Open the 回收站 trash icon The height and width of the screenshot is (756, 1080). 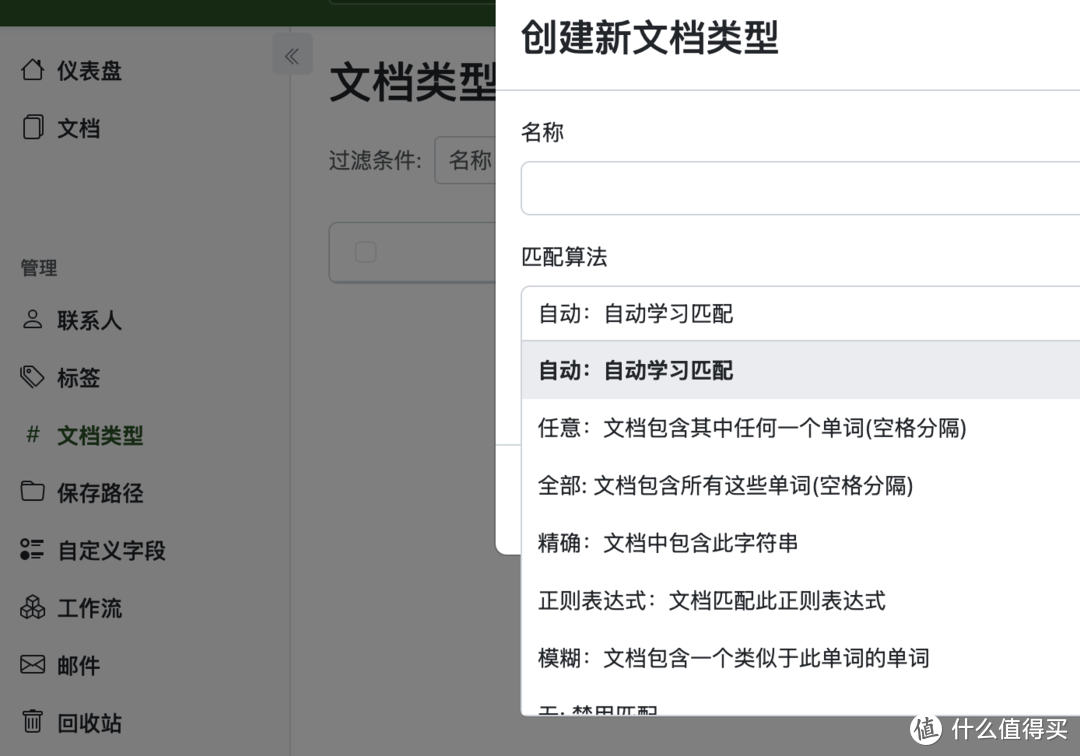(x=33, y=721)
